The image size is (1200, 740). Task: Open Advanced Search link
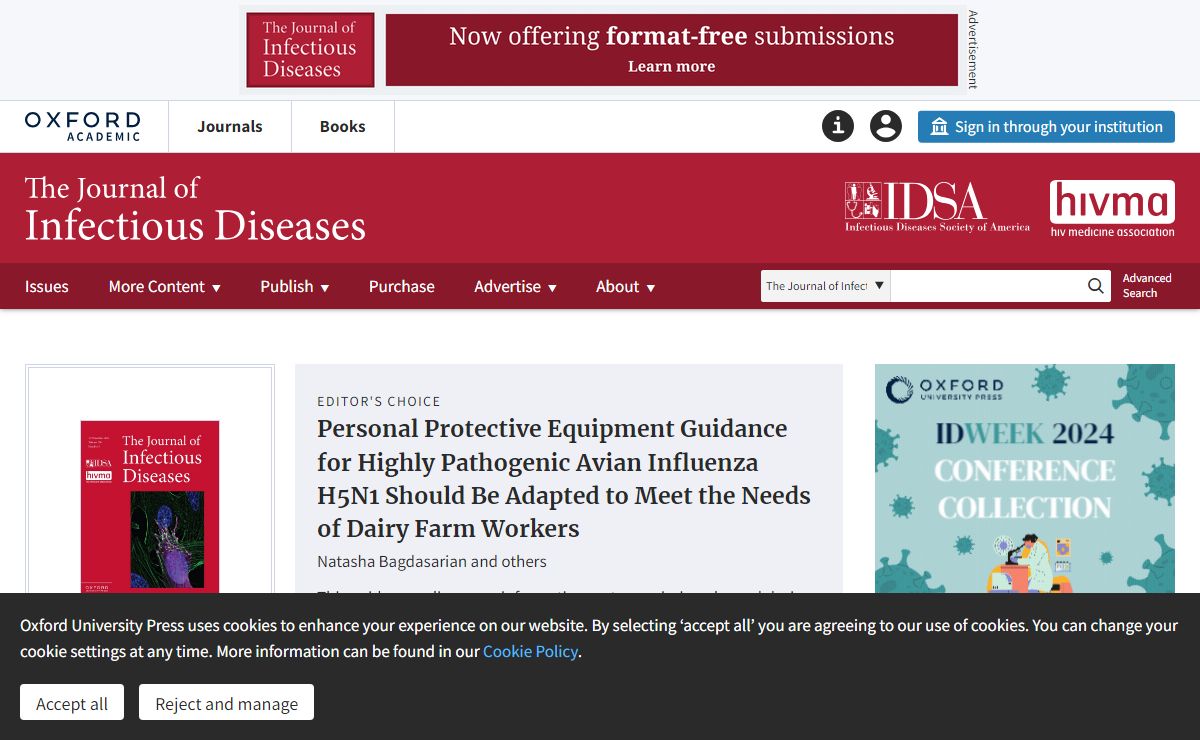tap(1147, 286)
